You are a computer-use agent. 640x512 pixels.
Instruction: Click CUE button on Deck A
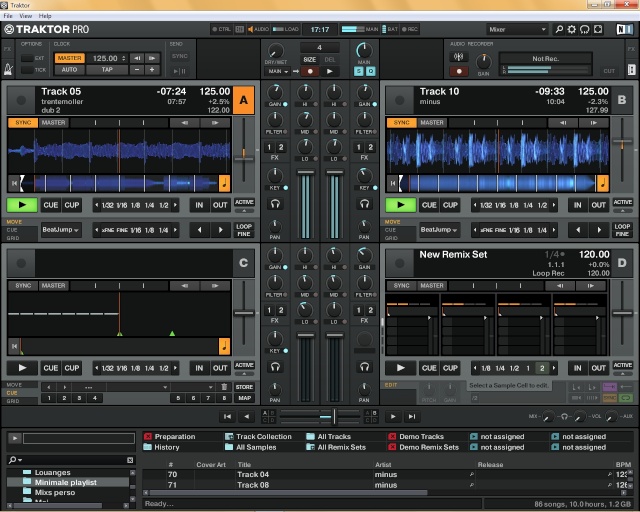point(51,205)
